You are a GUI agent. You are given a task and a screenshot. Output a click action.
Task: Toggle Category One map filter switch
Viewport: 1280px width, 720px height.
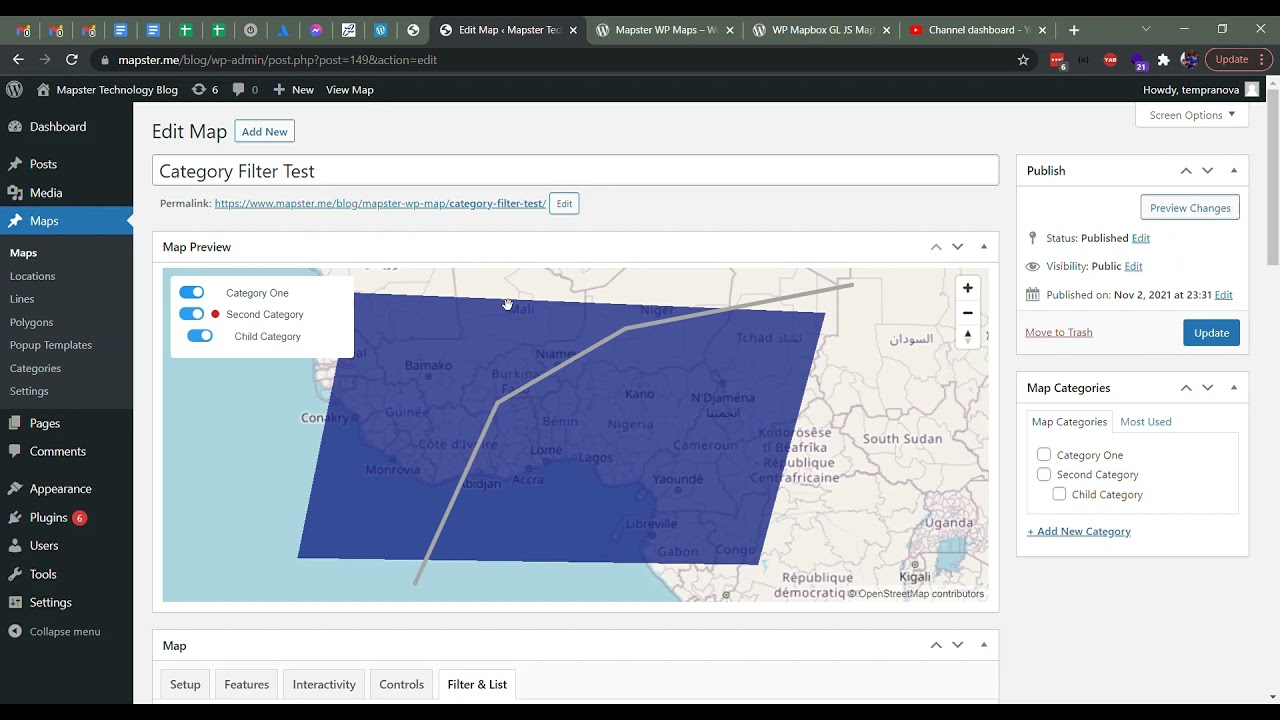coord(192,292)
